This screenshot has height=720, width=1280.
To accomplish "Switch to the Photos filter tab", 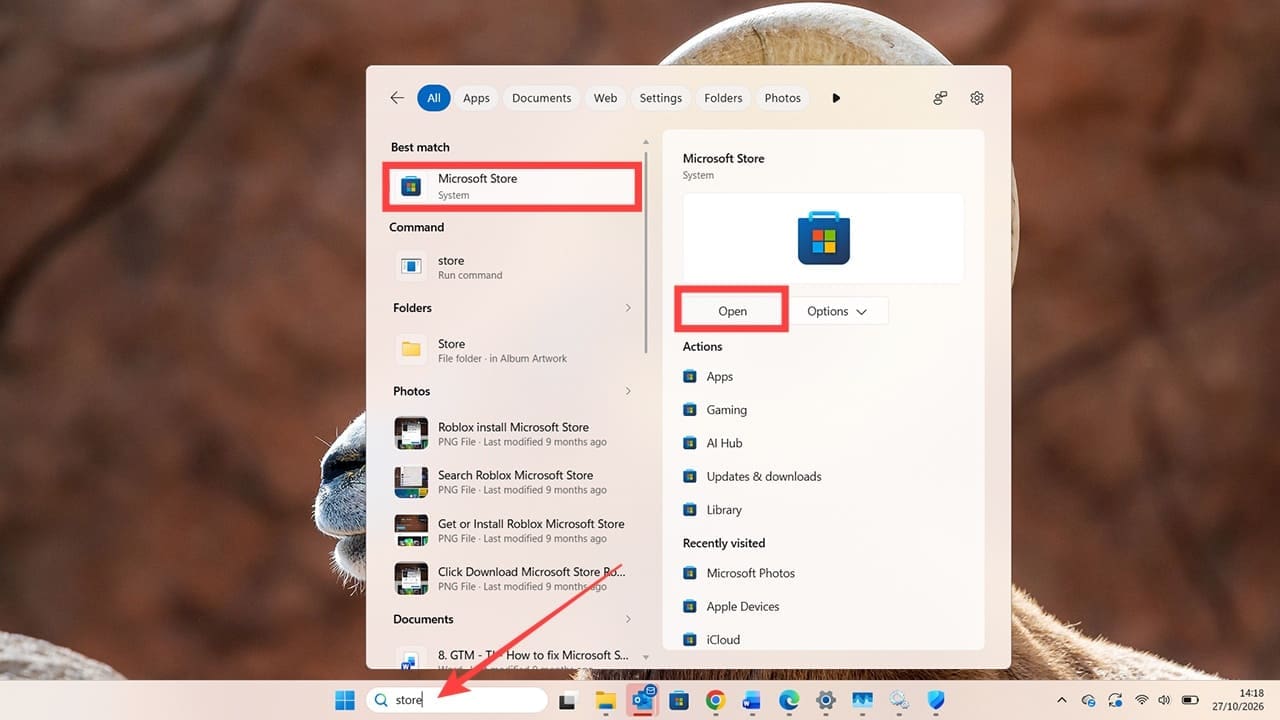I will point(782,98).
